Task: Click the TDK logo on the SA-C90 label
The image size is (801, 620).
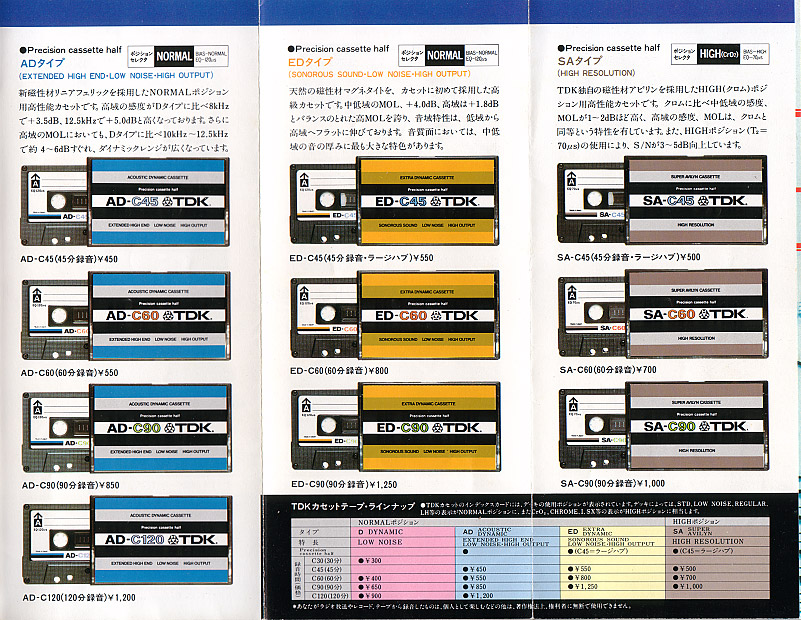Action: click(721, 427)
